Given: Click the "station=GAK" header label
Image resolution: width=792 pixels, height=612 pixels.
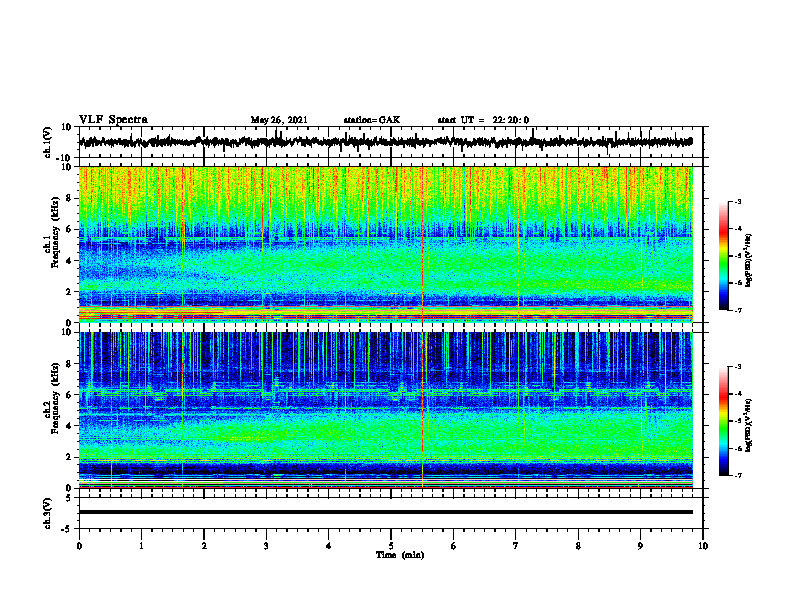Looking at the screenshot, I should [x=372, y=120].
